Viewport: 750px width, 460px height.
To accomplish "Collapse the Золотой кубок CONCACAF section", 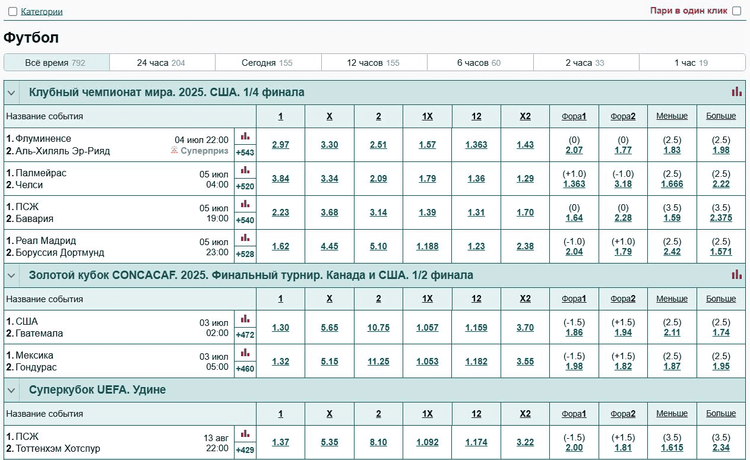I will tap(12, 274).
